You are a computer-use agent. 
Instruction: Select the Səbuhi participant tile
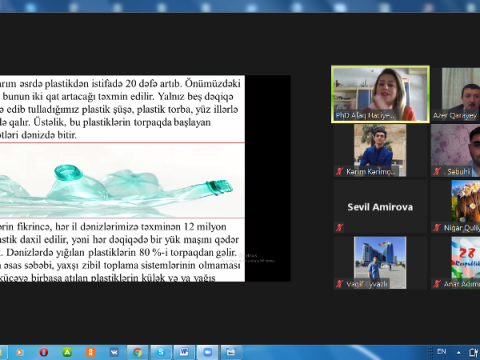coord(456,150)
